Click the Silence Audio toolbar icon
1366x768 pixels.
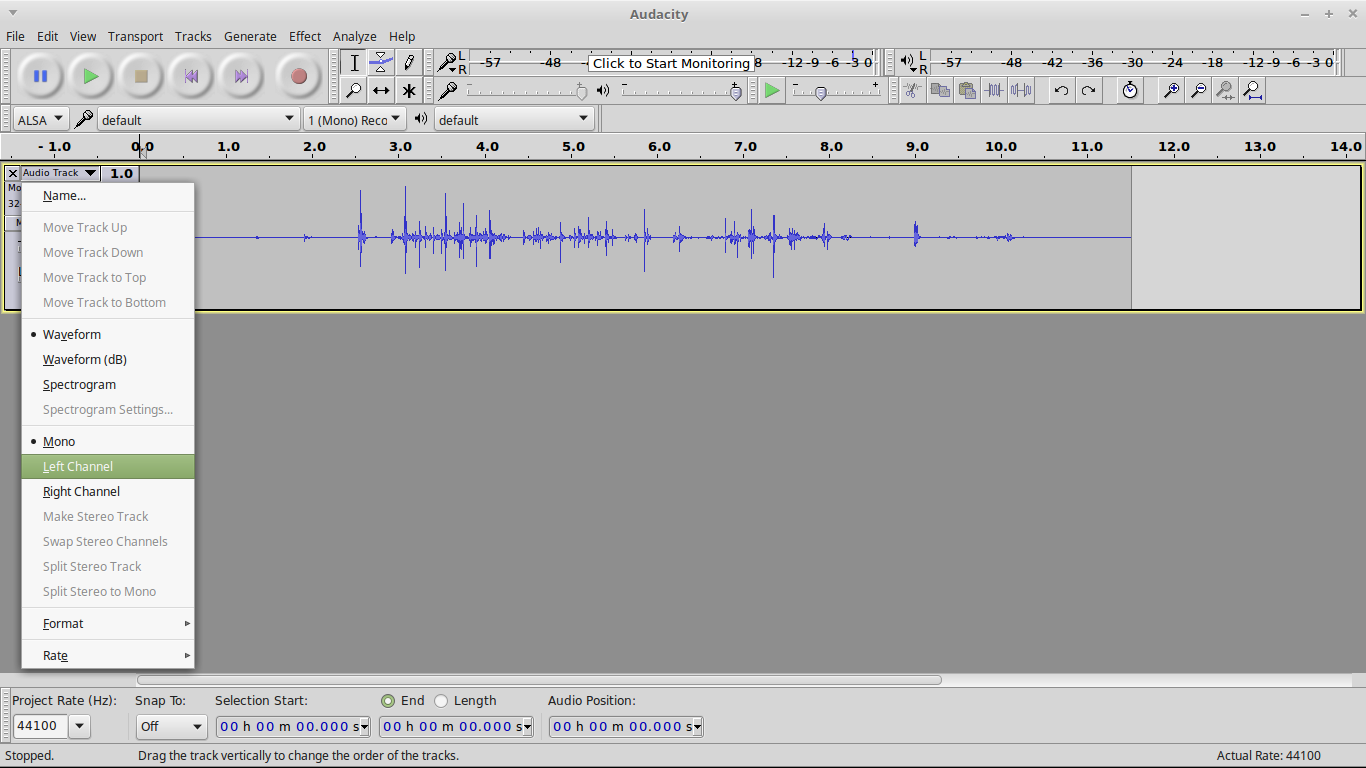[x=1021, y=90]
